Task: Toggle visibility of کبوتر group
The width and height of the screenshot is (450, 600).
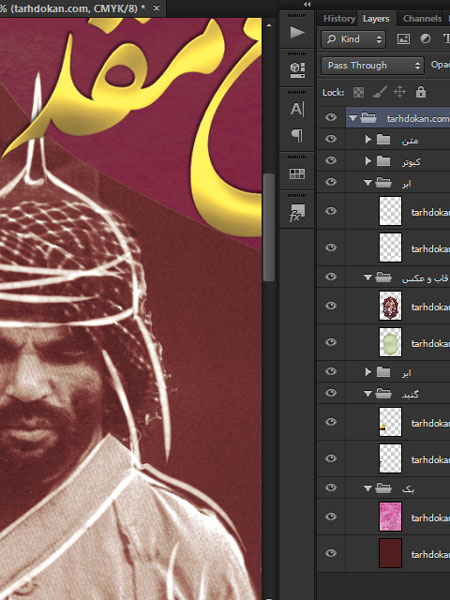Action: [331, 160]
